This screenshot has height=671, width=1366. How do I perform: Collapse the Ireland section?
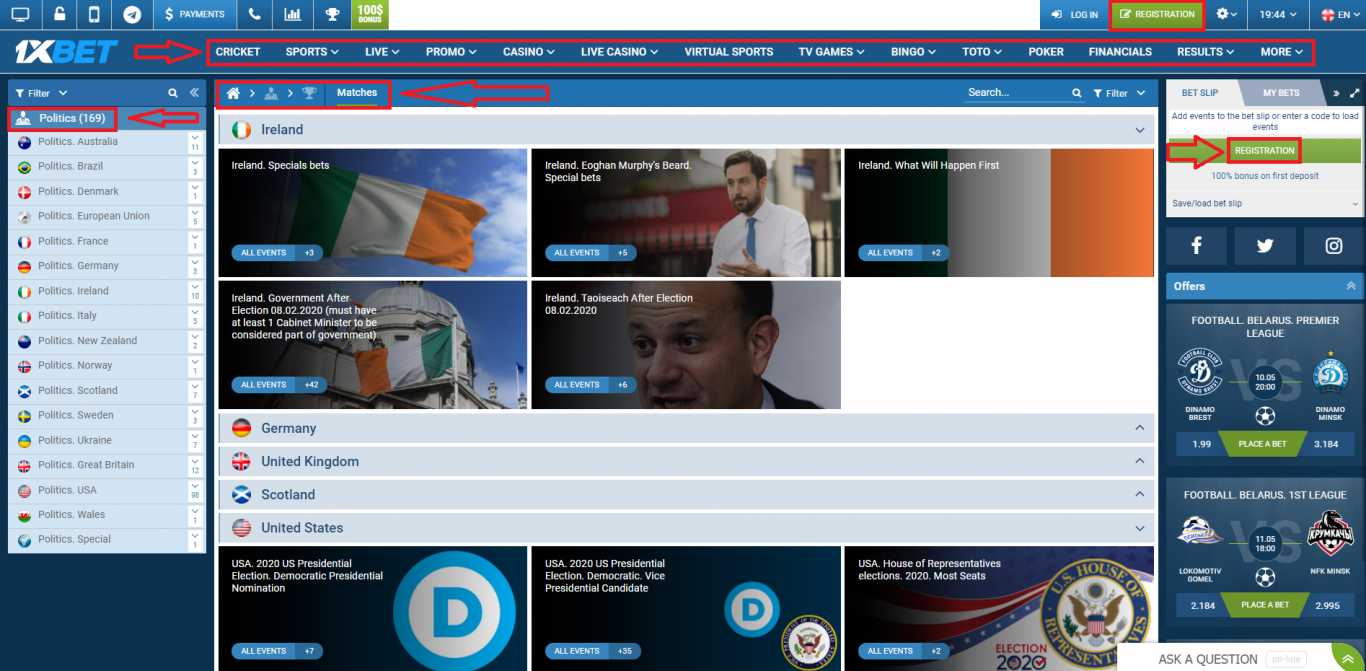[x=1140, y=130]
